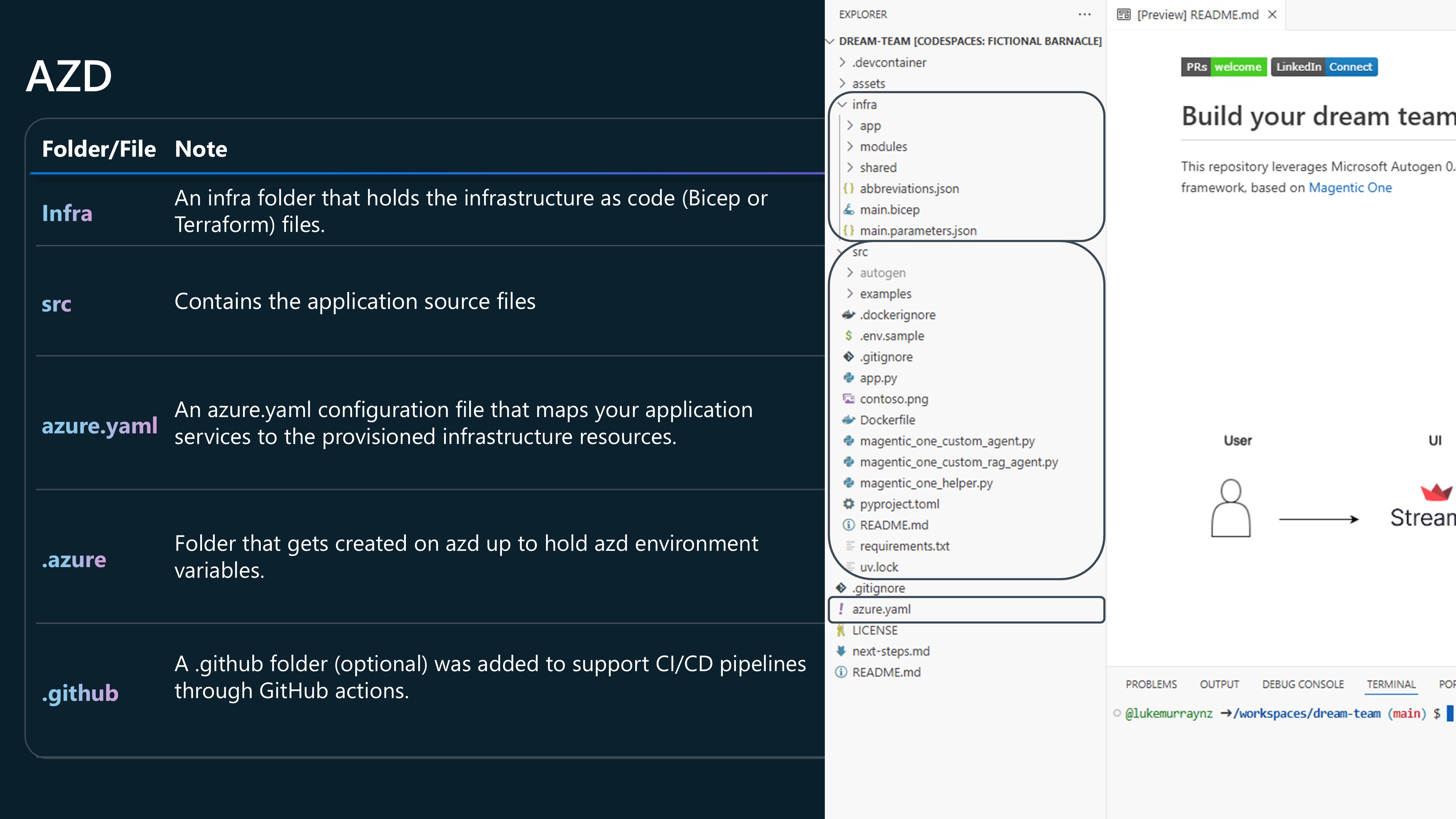Image resolution: width=1456 pixels, height=819 pixels.
Task: Open next-steps.md file
Action: pos(891,651)
